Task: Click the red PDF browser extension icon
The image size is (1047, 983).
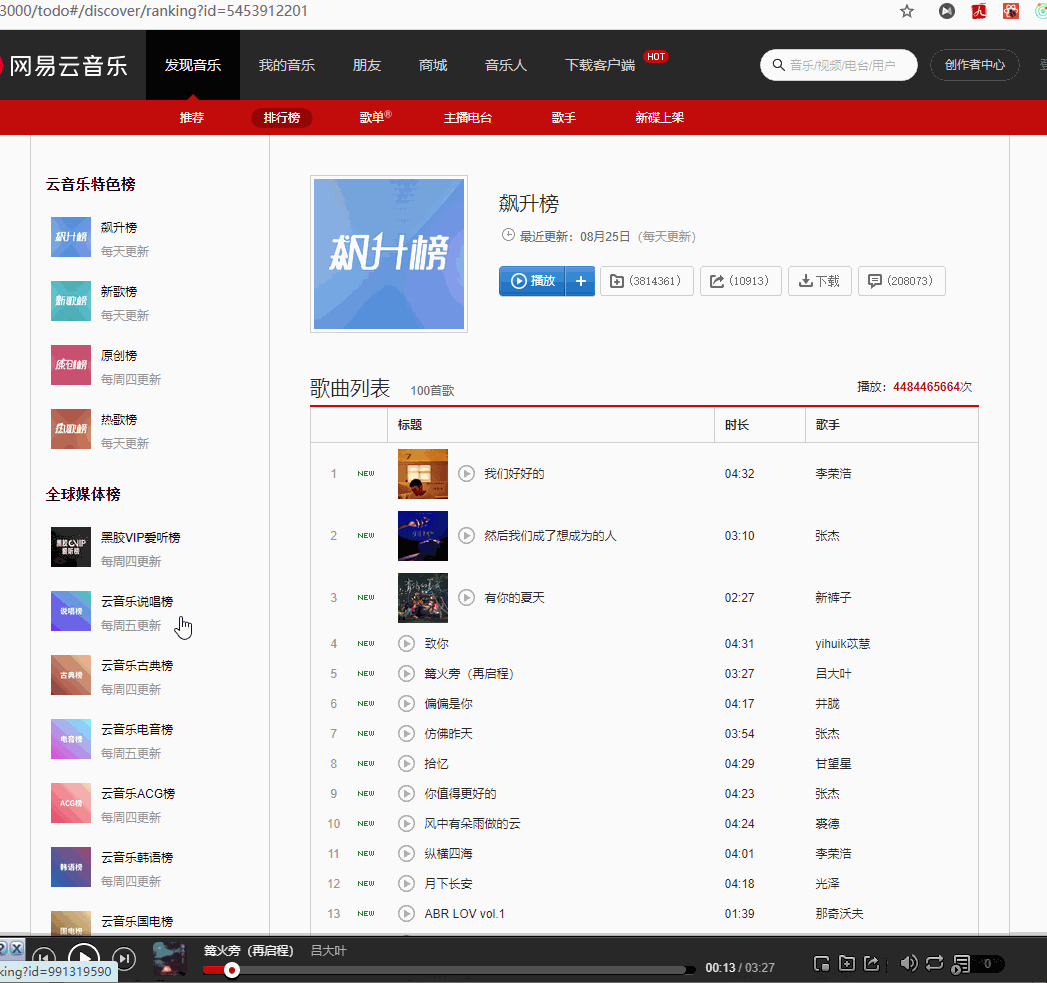Action: (979, 11)
